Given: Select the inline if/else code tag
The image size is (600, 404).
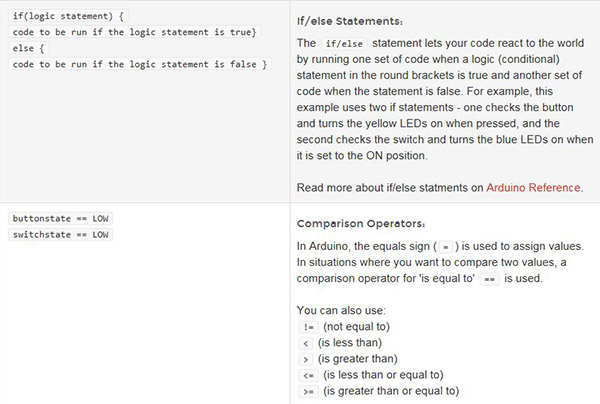Looking at the screenshot, I should click(344, 44).
